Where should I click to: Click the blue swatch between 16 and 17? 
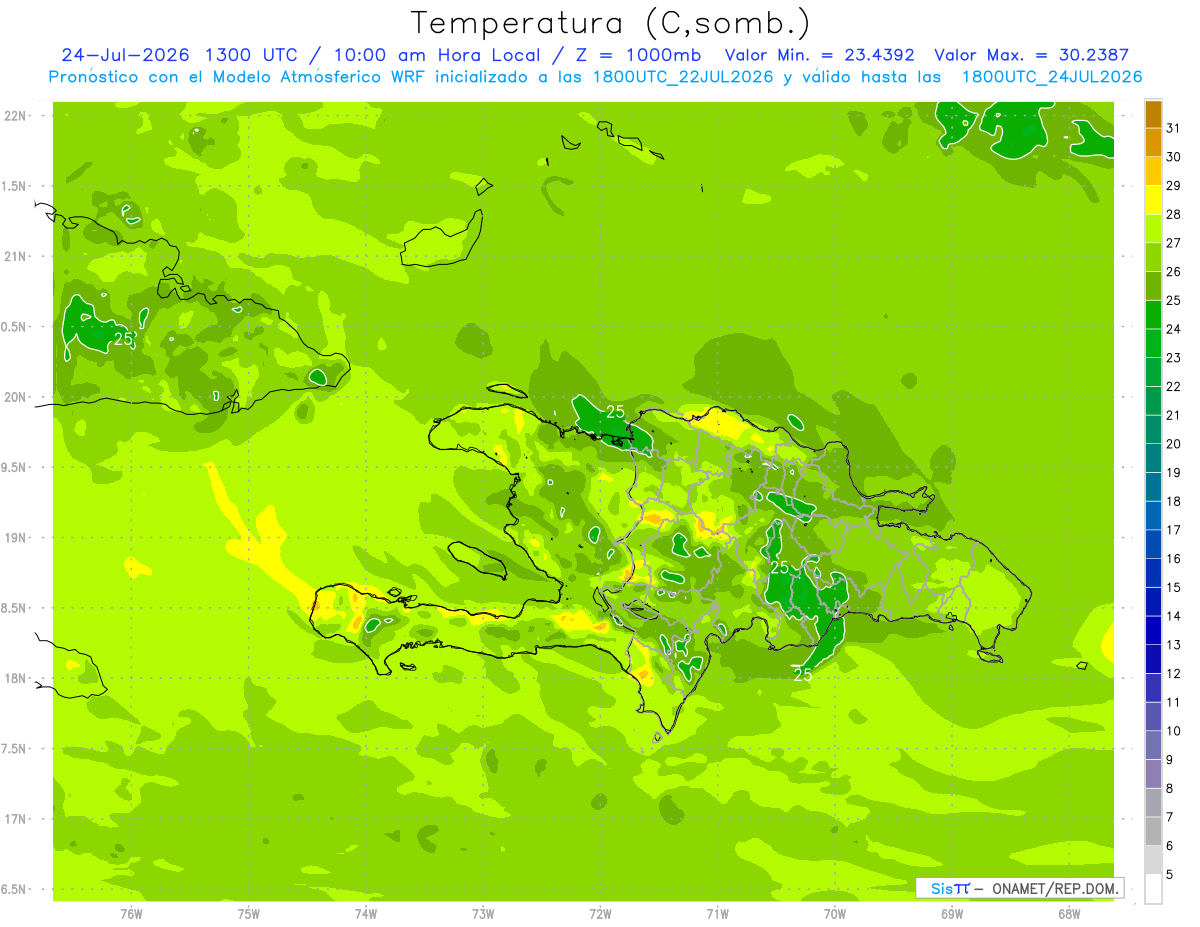coord(1153,545)
